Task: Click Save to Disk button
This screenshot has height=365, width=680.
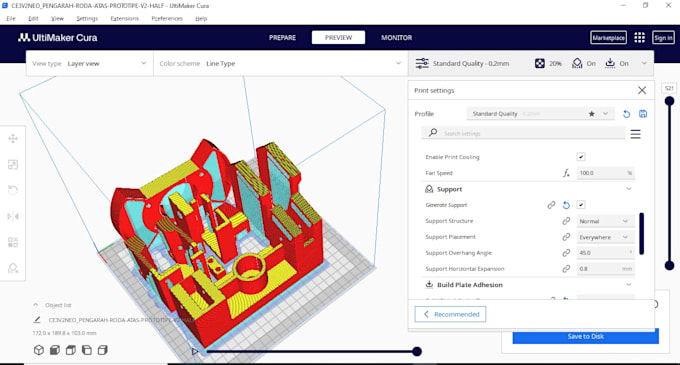Action: pos(585,336)
